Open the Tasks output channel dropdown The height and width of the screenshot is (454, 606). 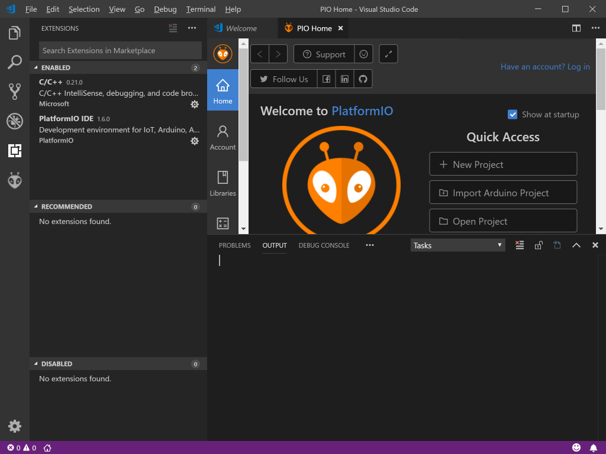[x=457, y=245]
